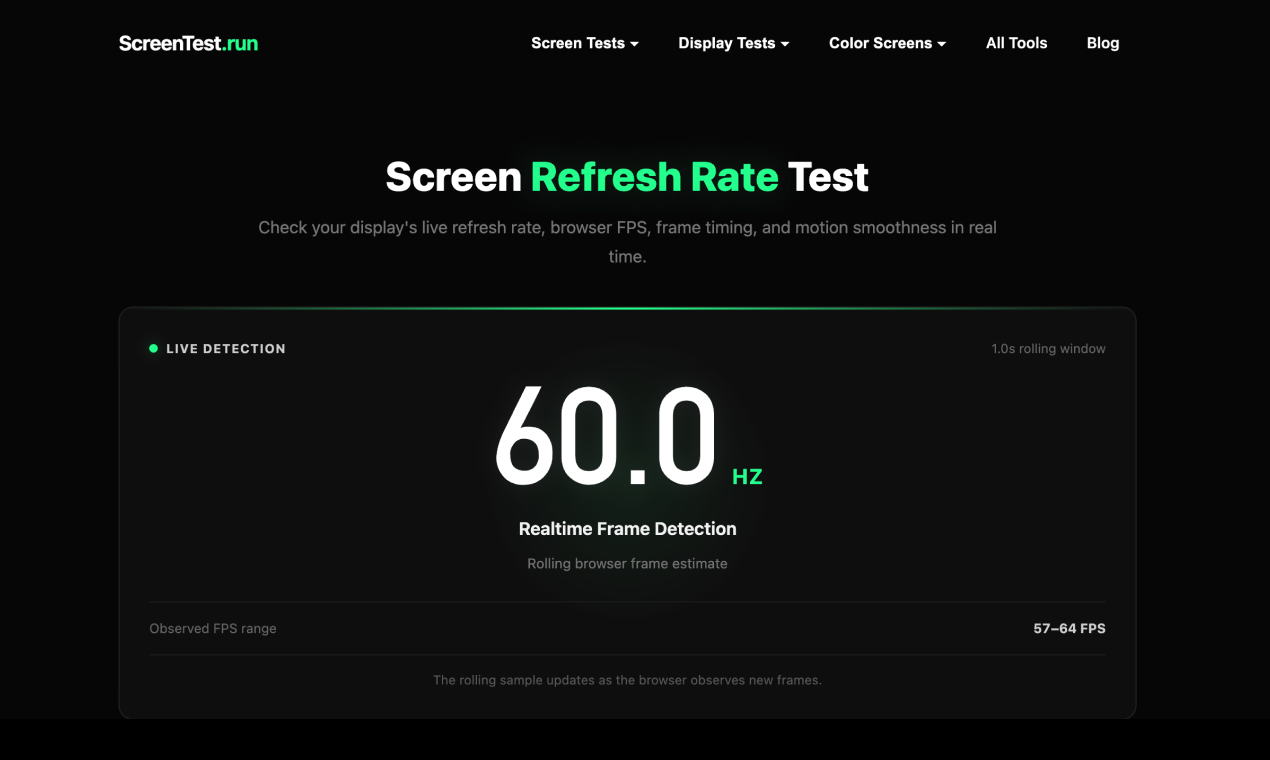
Task: Select the 60.0 refresh rate readout
Action: coord(606,437)
